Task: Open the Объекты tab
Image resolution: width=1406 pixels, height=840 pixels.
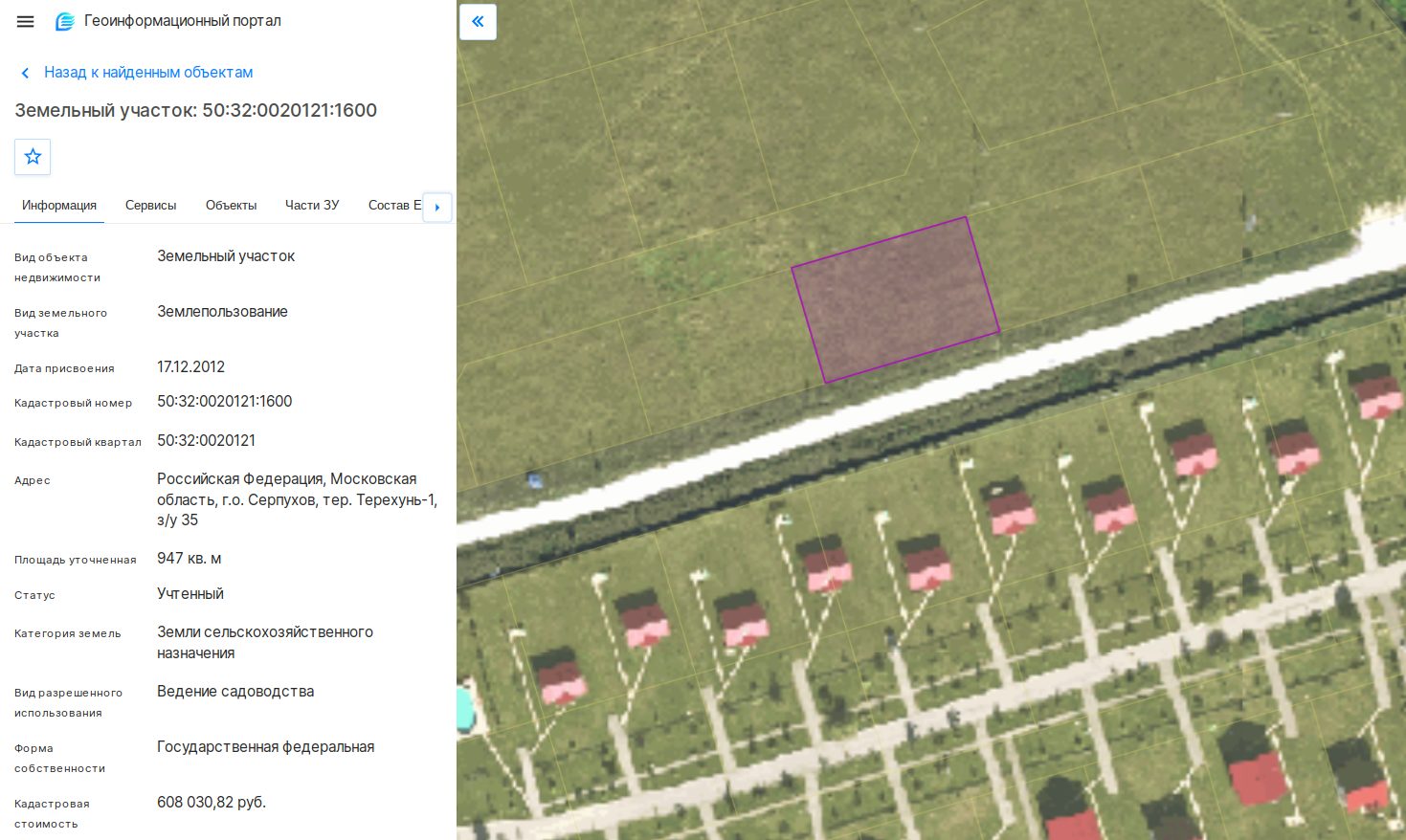Action: click(x=231, y=206)
